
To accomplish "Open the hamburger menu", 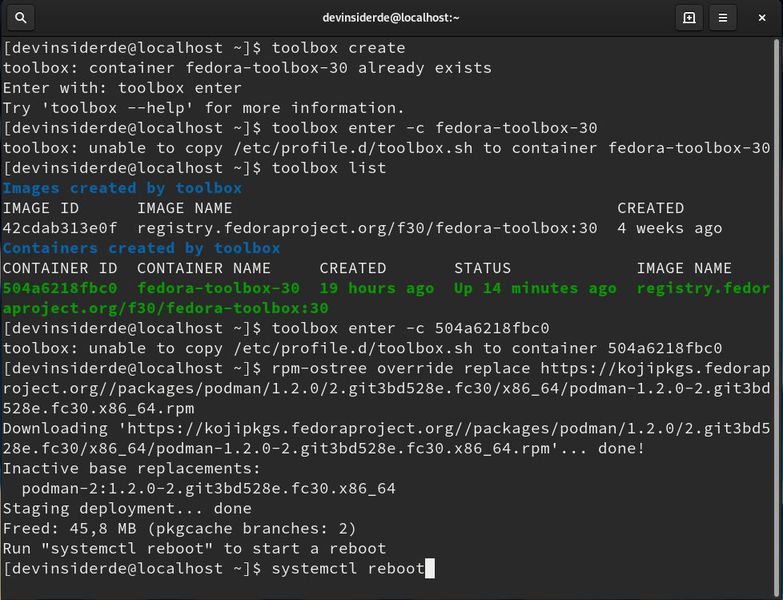I will coord(723,18).
